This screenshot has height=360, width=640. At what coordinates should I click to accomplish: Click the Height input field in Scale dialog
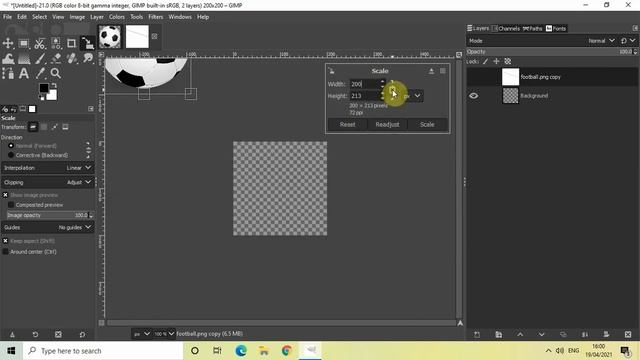(x=364, y=96)
